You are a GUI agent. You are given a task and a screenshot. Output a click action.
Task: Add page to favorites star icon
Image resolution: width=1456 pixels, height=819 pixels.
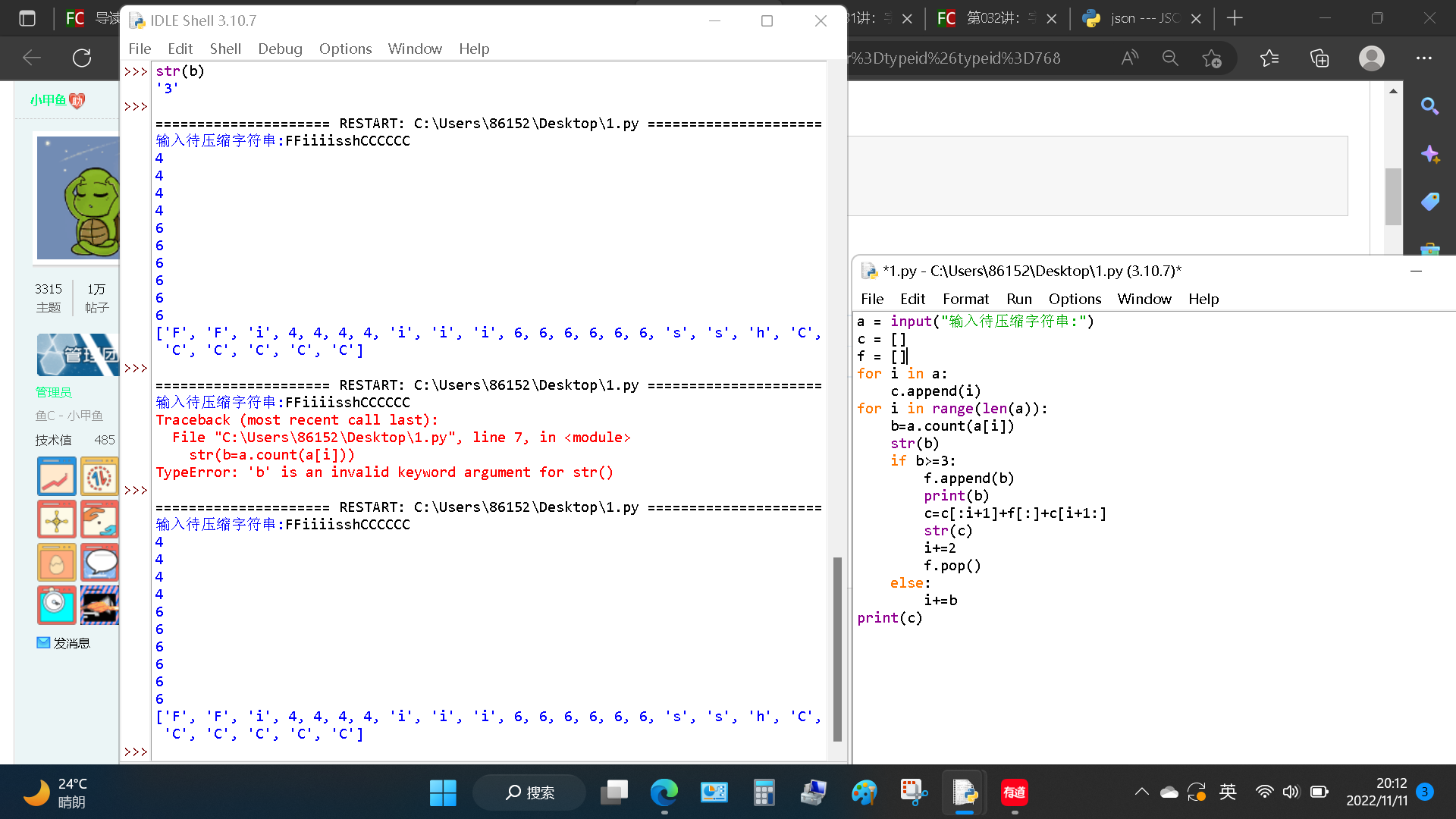click(x=1212, y=58)
